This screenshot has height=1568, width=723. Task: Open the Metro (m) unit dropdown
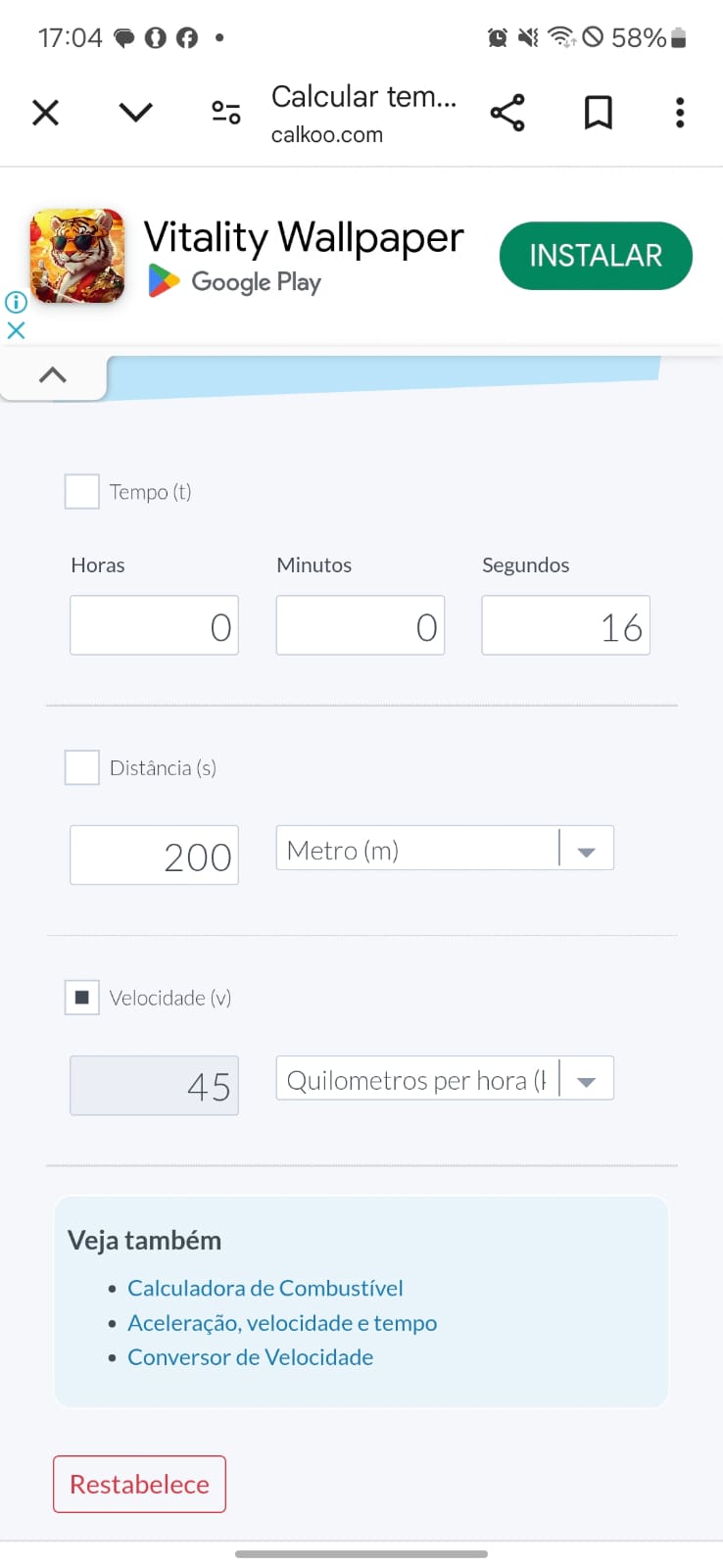445,849
